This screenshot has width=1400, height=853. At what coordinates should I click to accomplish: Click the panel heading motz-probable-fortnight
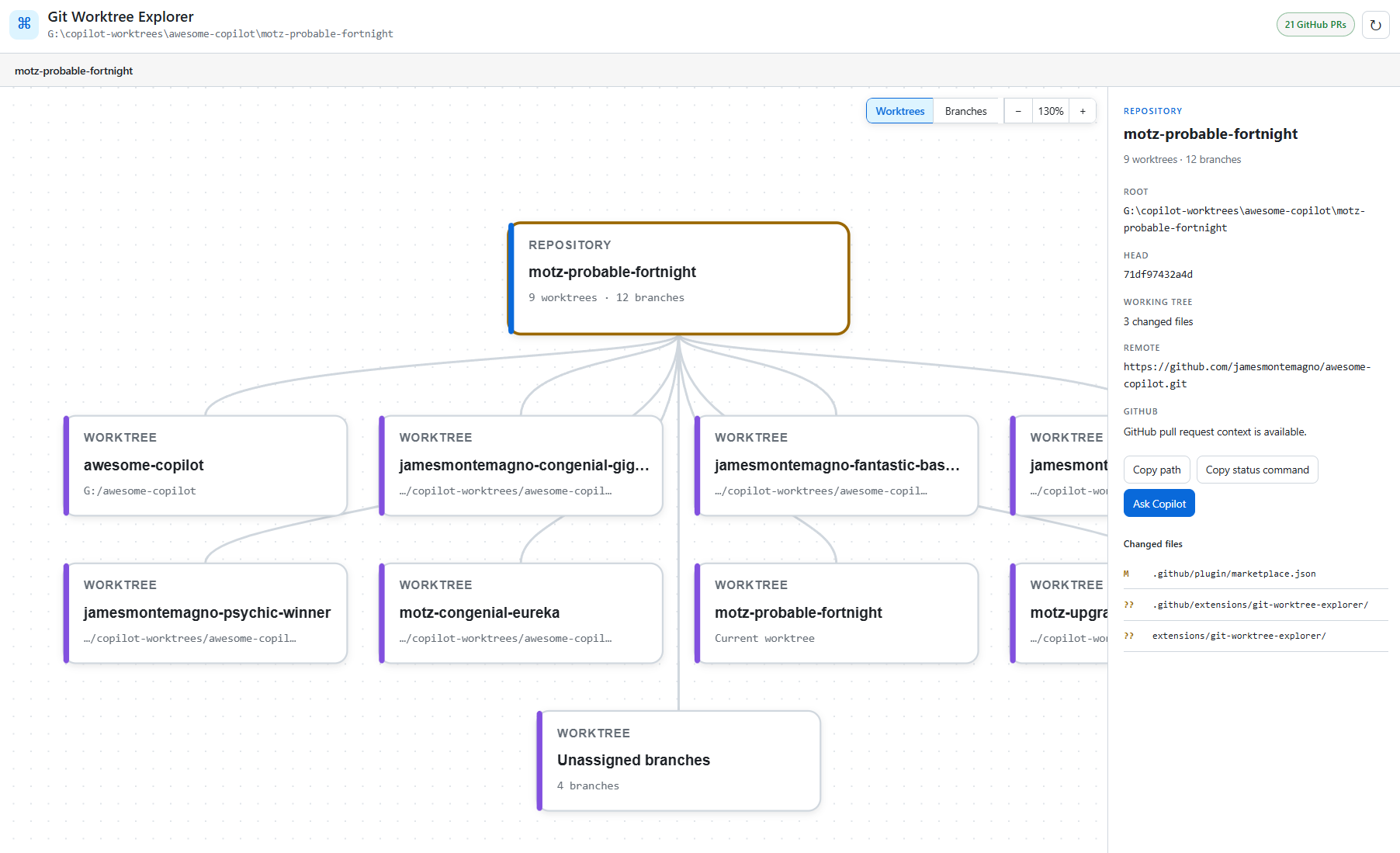[x=1211, y=133]
